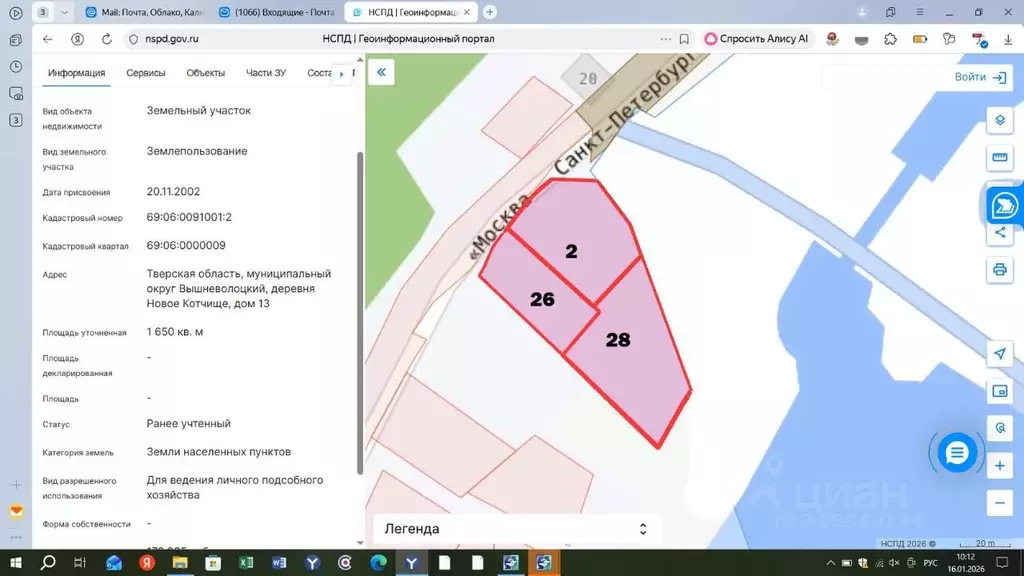Viewport: 1024px width, 576px height.
Task: Collapse the info side panel
Action: 381,73
